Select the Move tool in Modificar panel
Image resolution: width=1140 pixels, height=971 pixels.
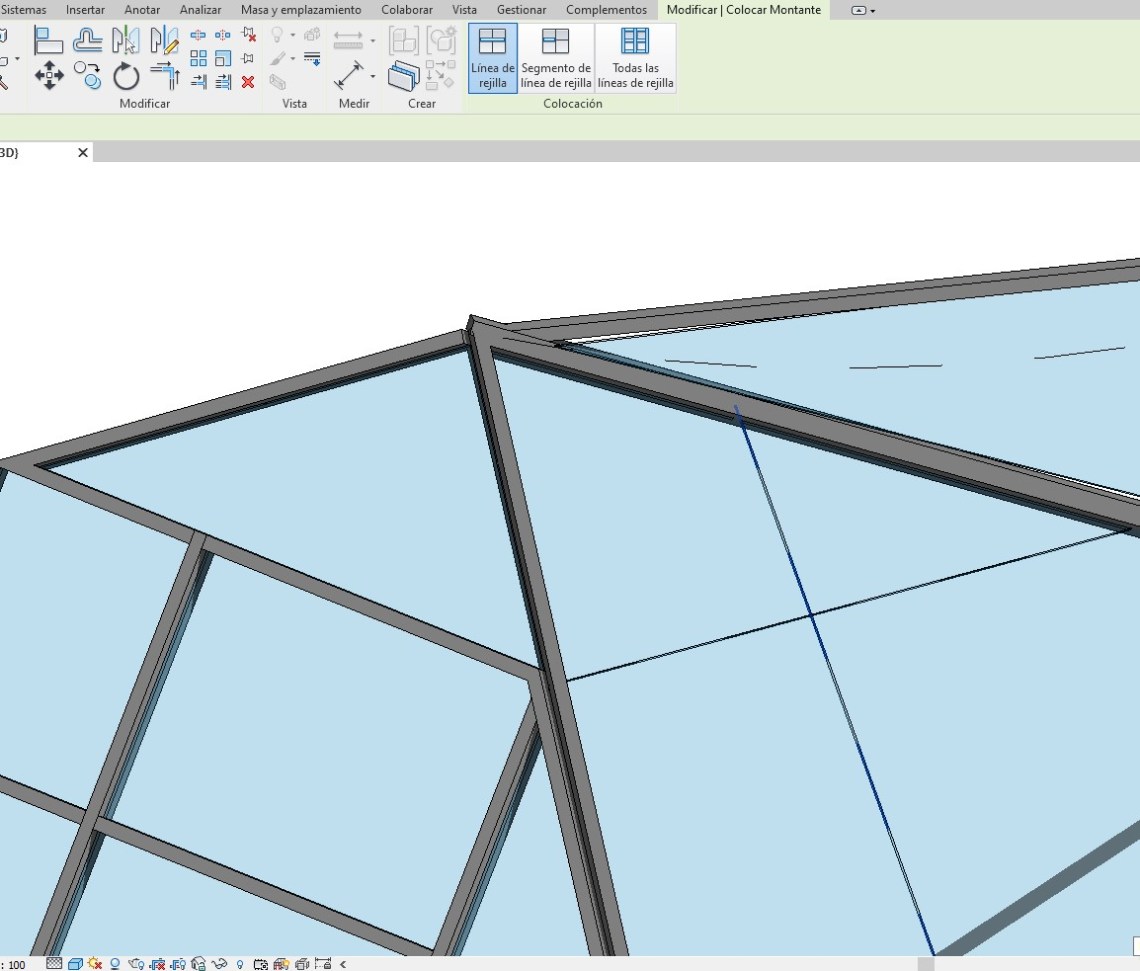coord(49,76)
